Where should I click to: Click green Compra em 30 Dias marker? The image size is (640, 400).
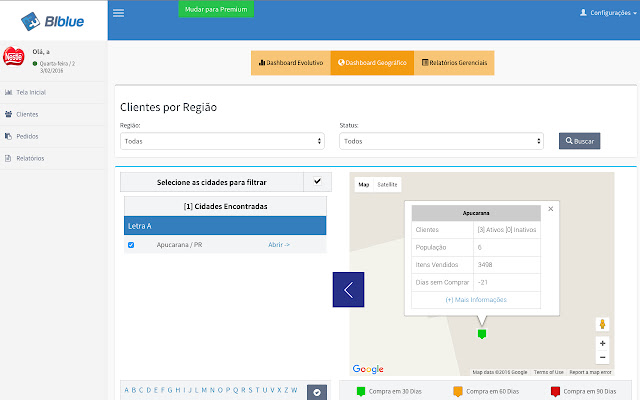361,391
